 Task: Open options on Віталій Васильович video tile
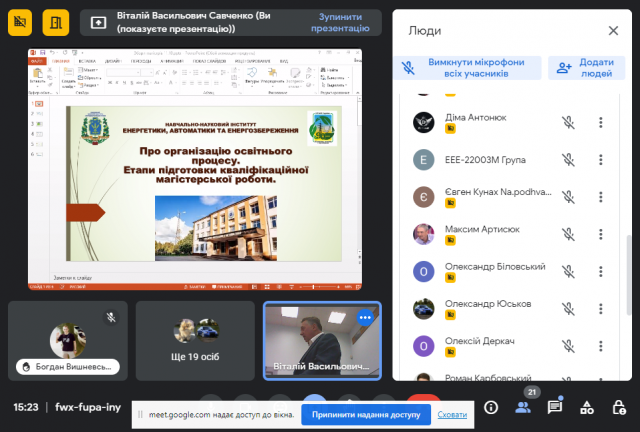pyautogui.click(x=365, y=317)
